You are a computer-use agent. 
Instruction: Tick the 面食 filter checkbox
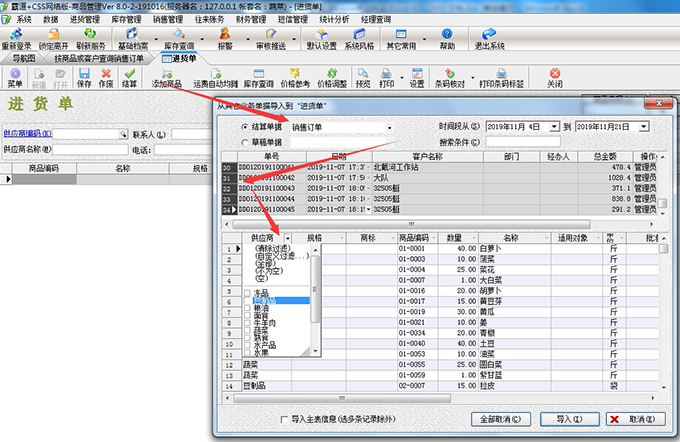pos(247,315)
